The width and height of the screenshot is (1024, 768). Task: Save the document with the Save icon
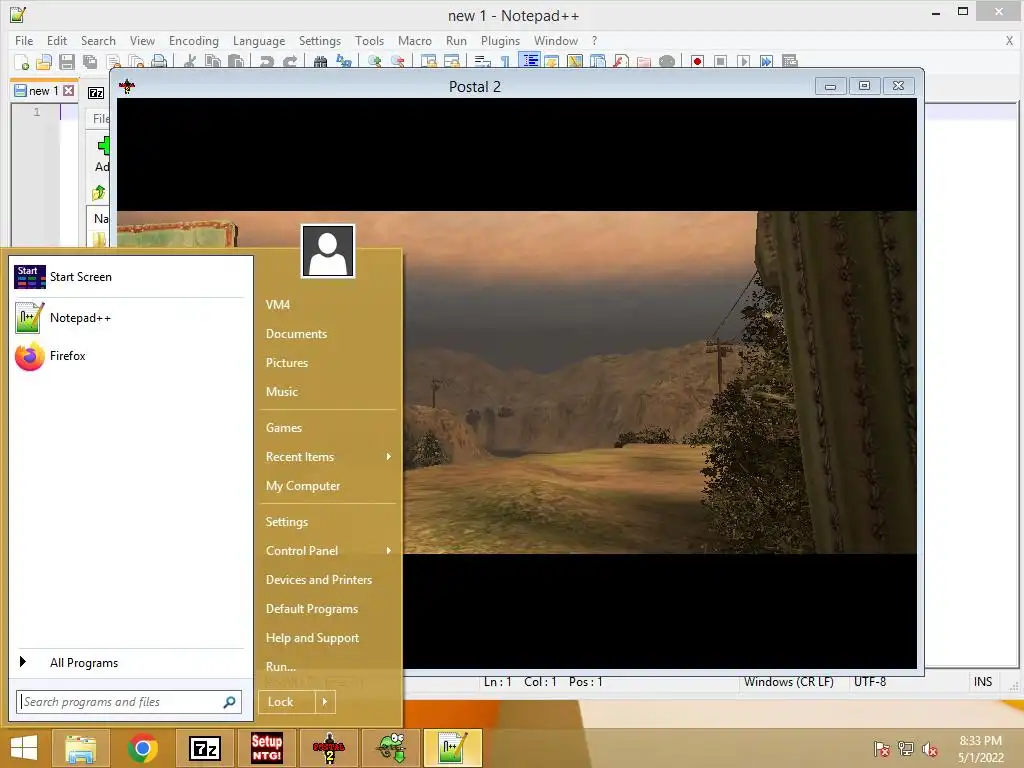pos(67,62)
